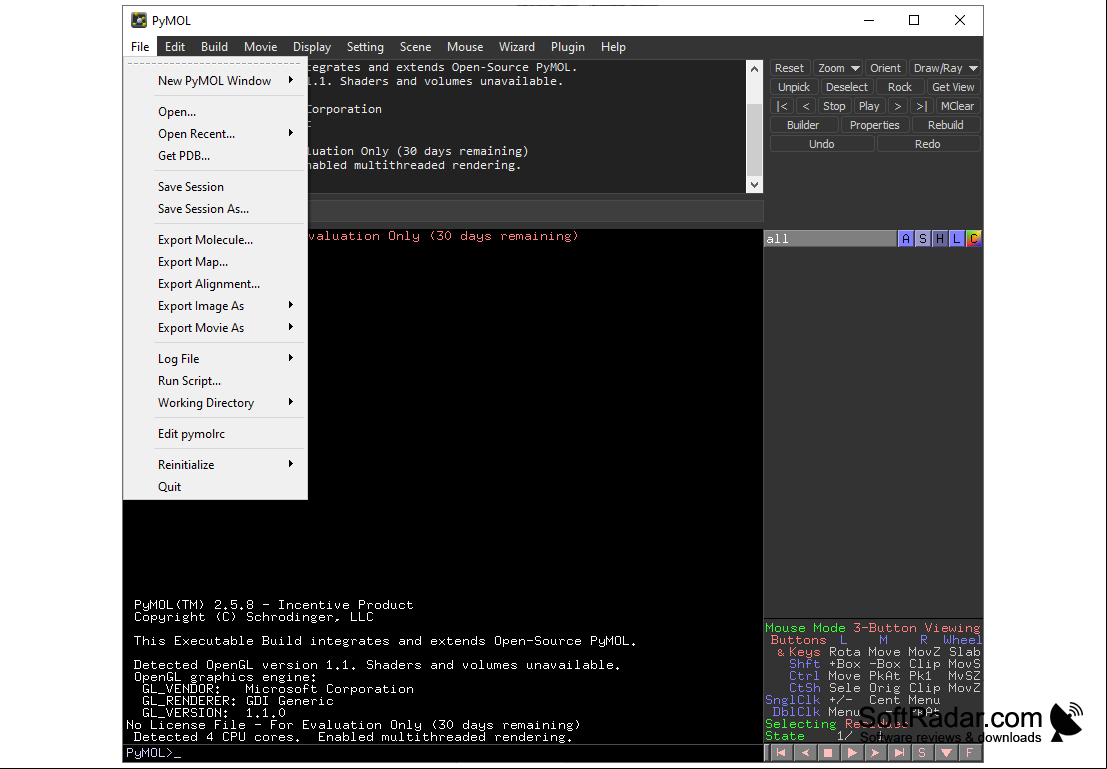Click the Reset button

789,68
